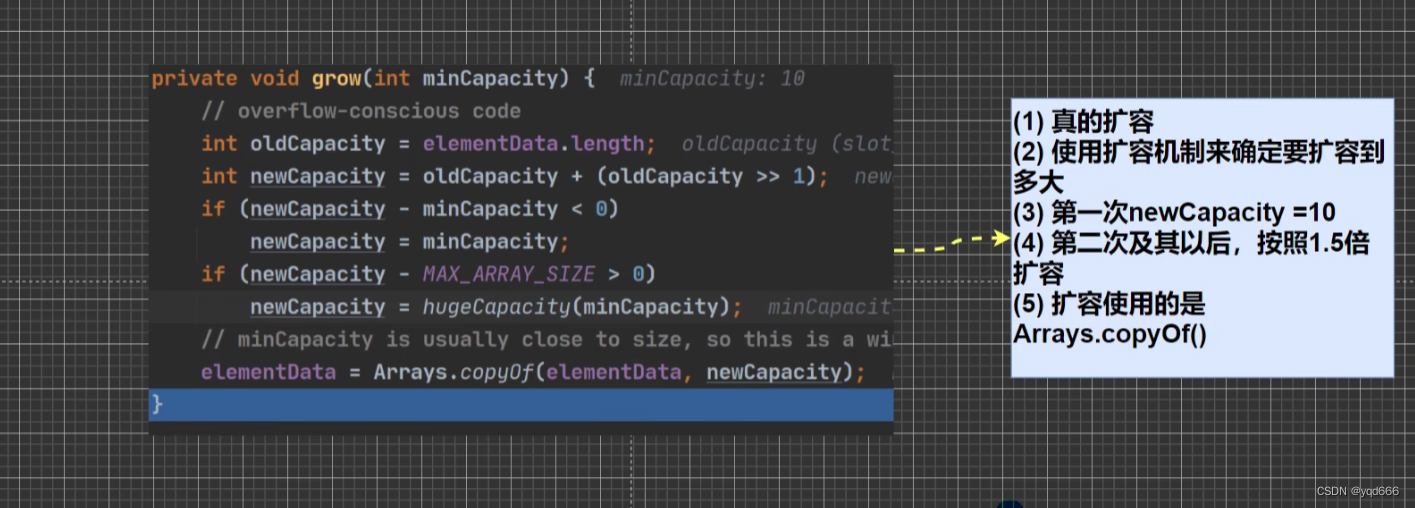
Task: Click the grow method name in signature
Action: point(336,78)
